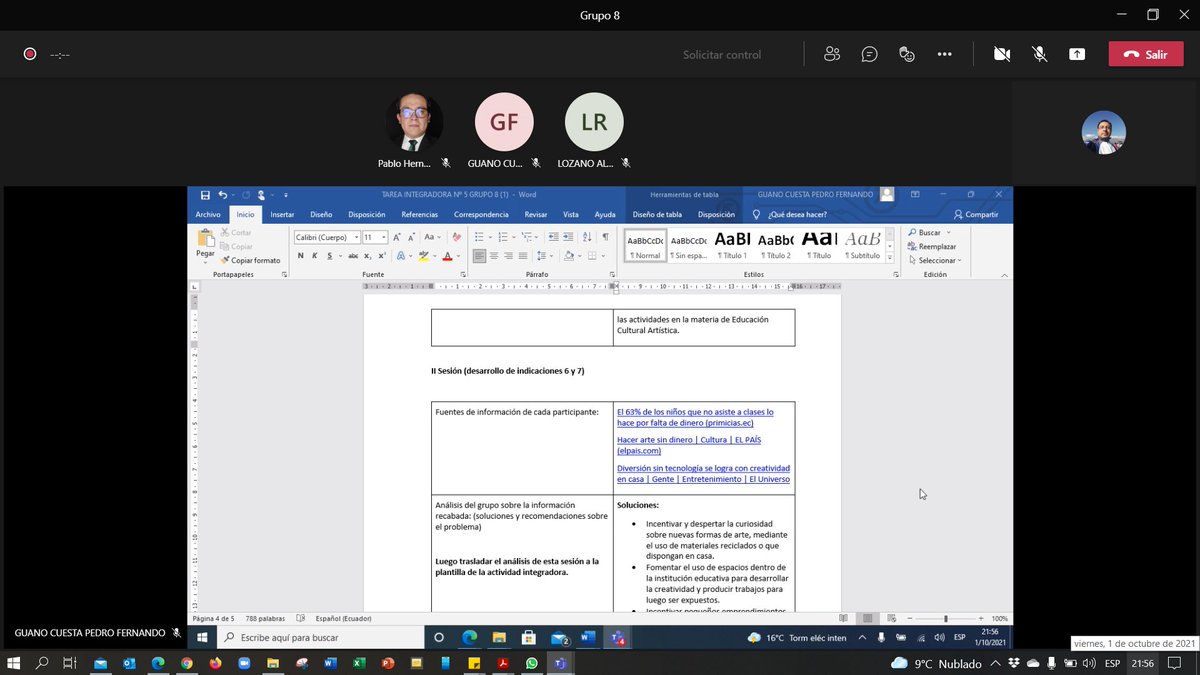Open the primicias.ec 63% de los niños link
This screenshot has width=1200, height=675.
click(x=695, y=417)
